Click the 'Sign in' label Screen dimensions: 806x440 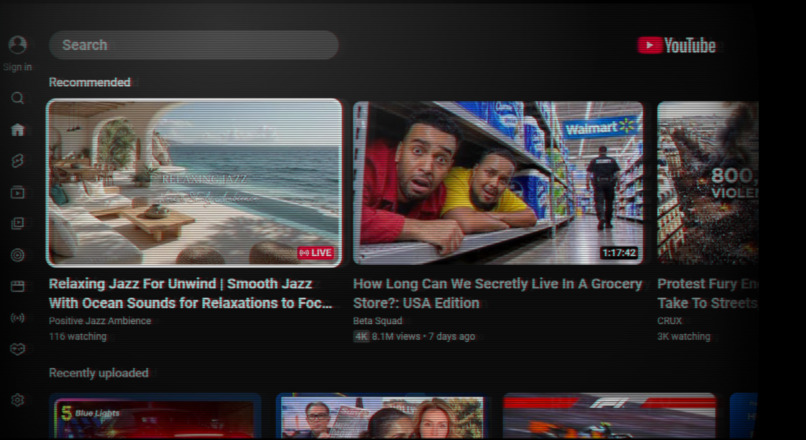pos(17,67)
